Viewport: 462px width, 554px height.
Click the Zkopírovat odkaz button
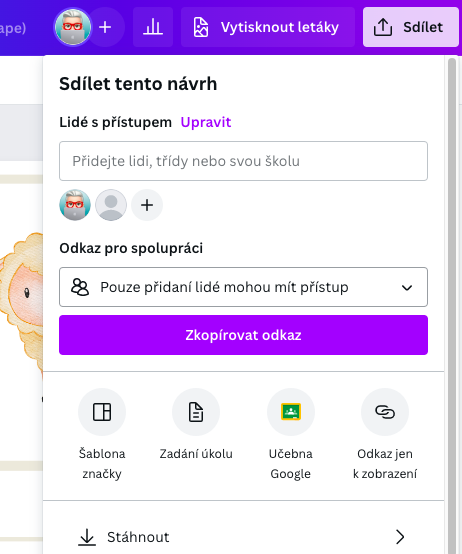[x=243, y=335]
